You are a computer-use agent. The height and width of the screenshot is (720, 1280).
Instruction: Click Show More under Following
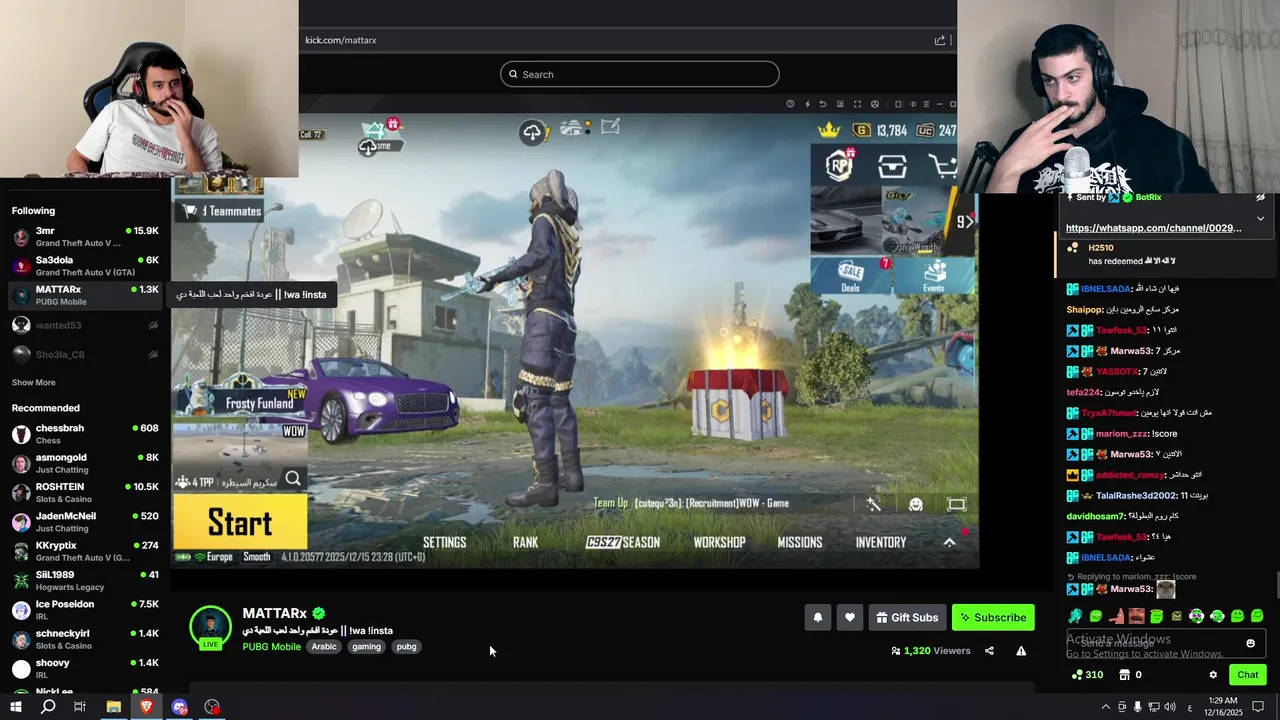point(34,383)
